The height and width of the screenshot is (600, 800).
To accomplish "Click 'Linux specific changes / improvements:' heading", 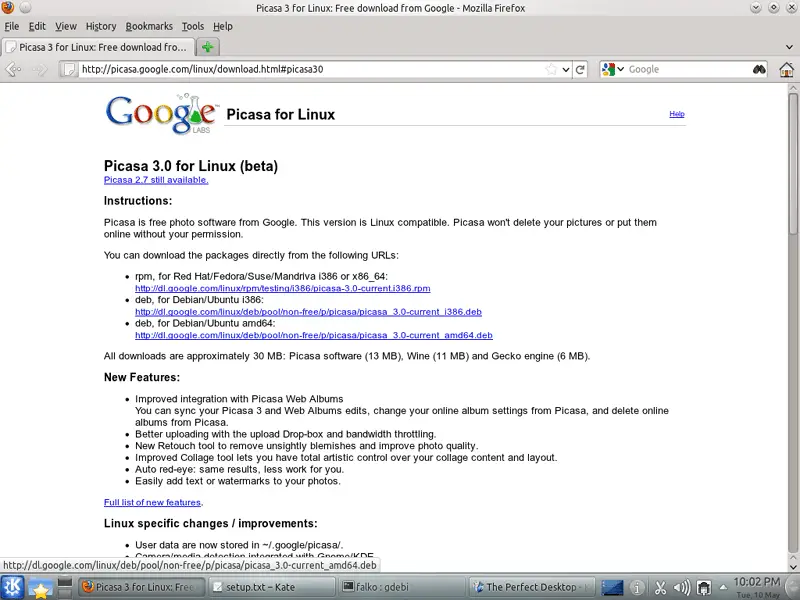I will [x=211, y=523].
